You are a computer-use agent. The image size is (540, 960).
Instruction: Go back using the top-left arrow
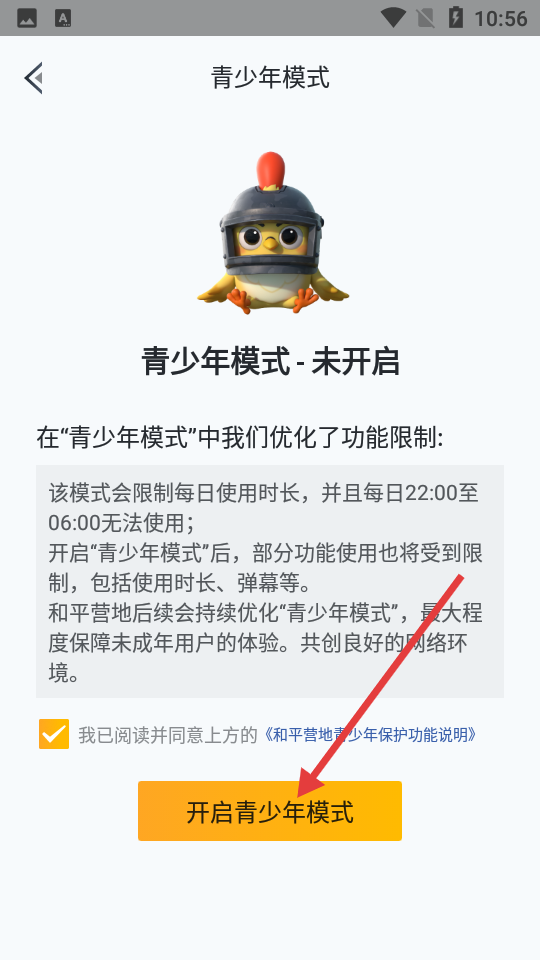coord(33,78)
